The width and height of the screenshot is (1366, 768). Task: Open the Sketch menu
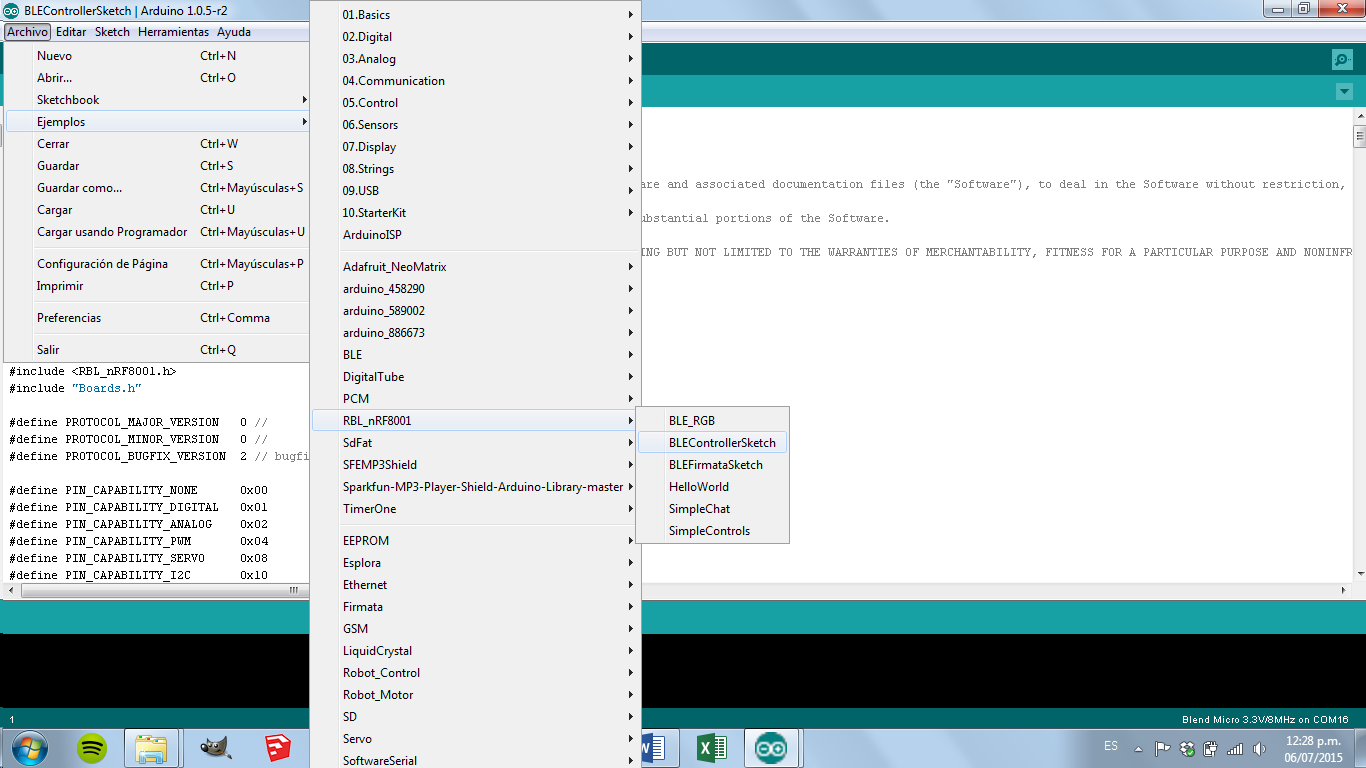(112, 32)
